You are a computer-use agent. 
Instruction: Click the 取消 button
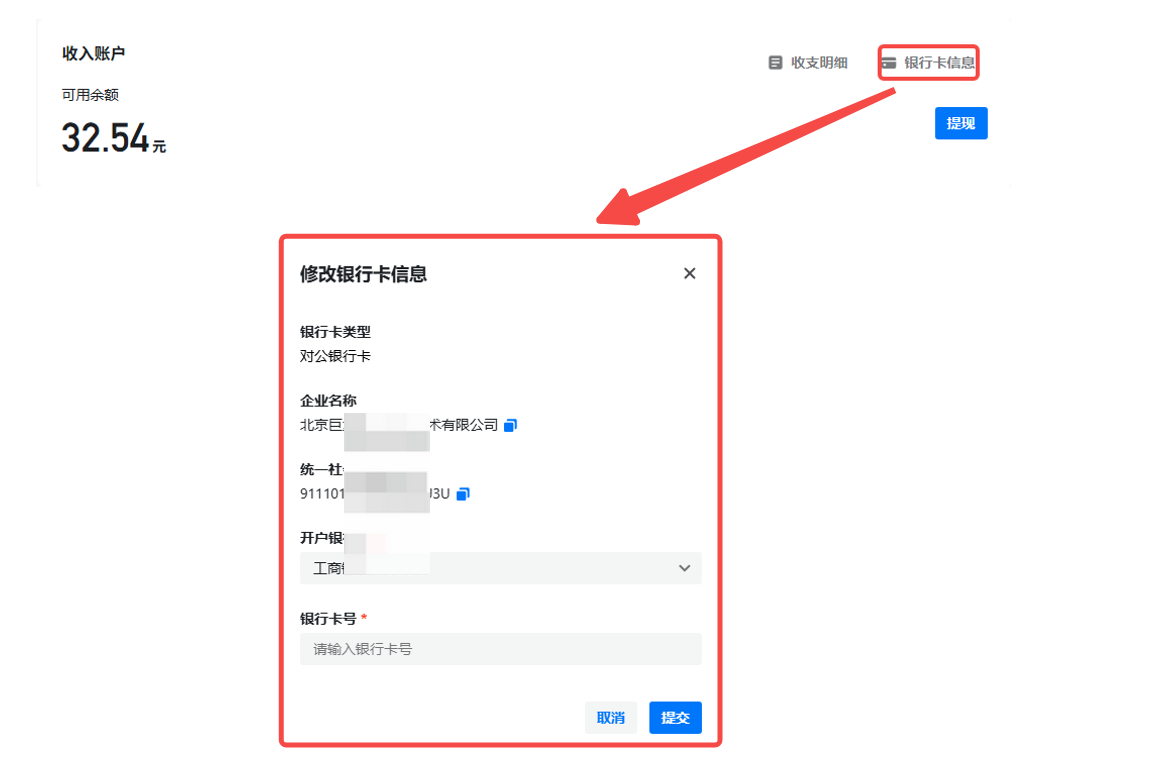[610, 718]
